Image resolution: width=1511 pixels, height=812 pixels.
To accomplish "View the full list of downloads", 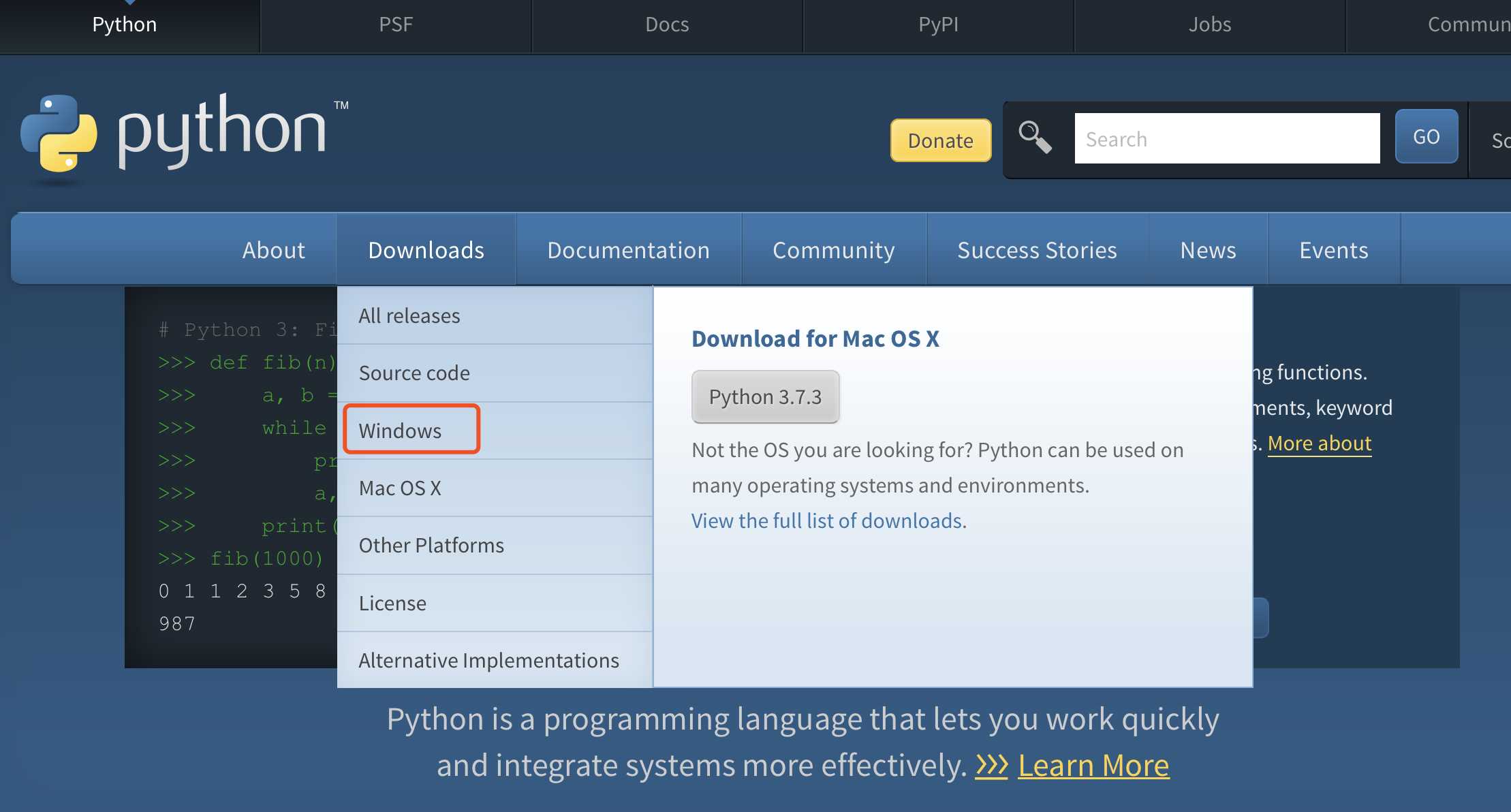I will tap(828, 519).
